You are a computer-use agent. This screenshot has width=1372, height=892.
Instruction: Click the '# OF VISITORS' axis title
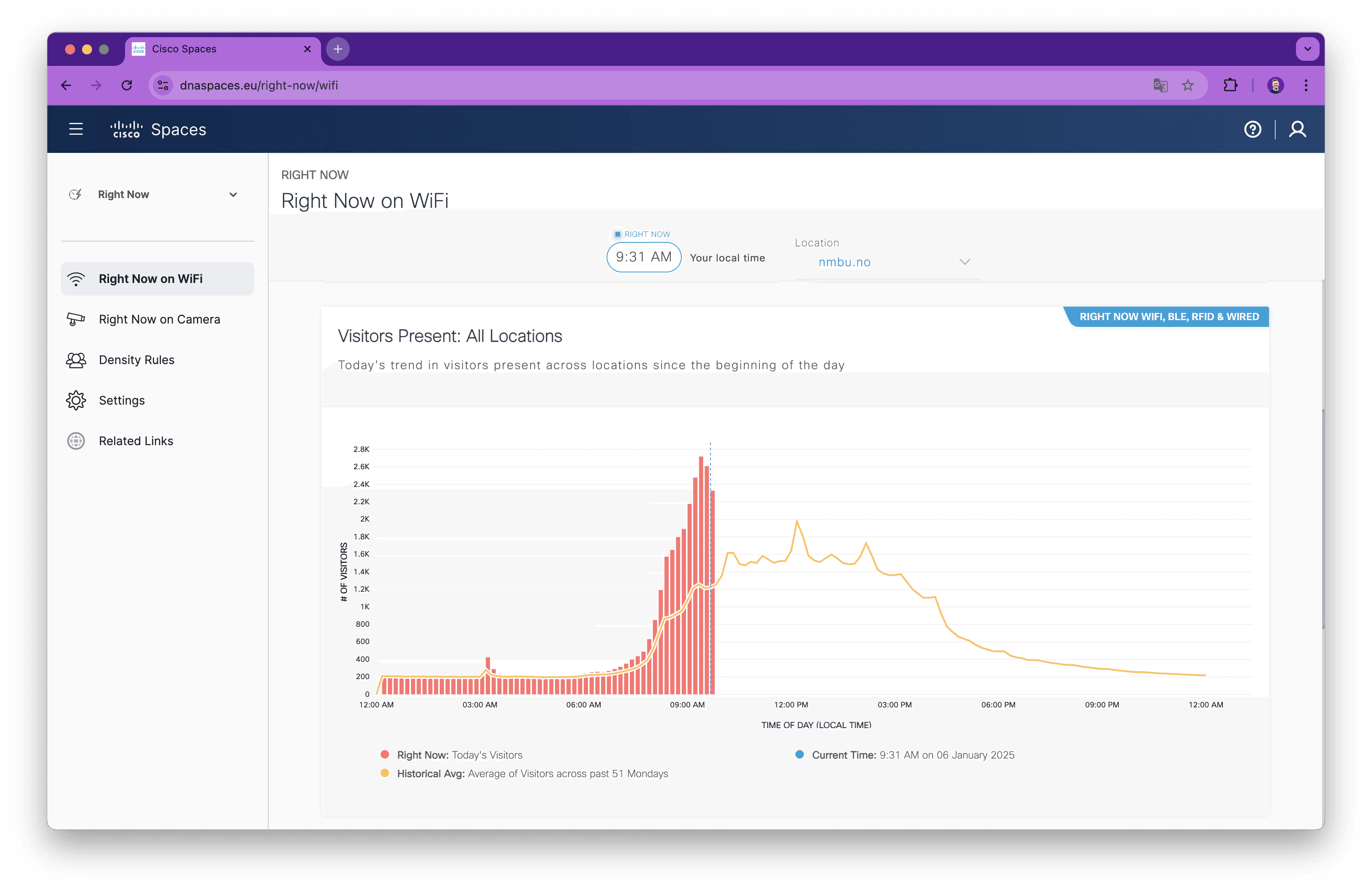[x=343, y=571]
